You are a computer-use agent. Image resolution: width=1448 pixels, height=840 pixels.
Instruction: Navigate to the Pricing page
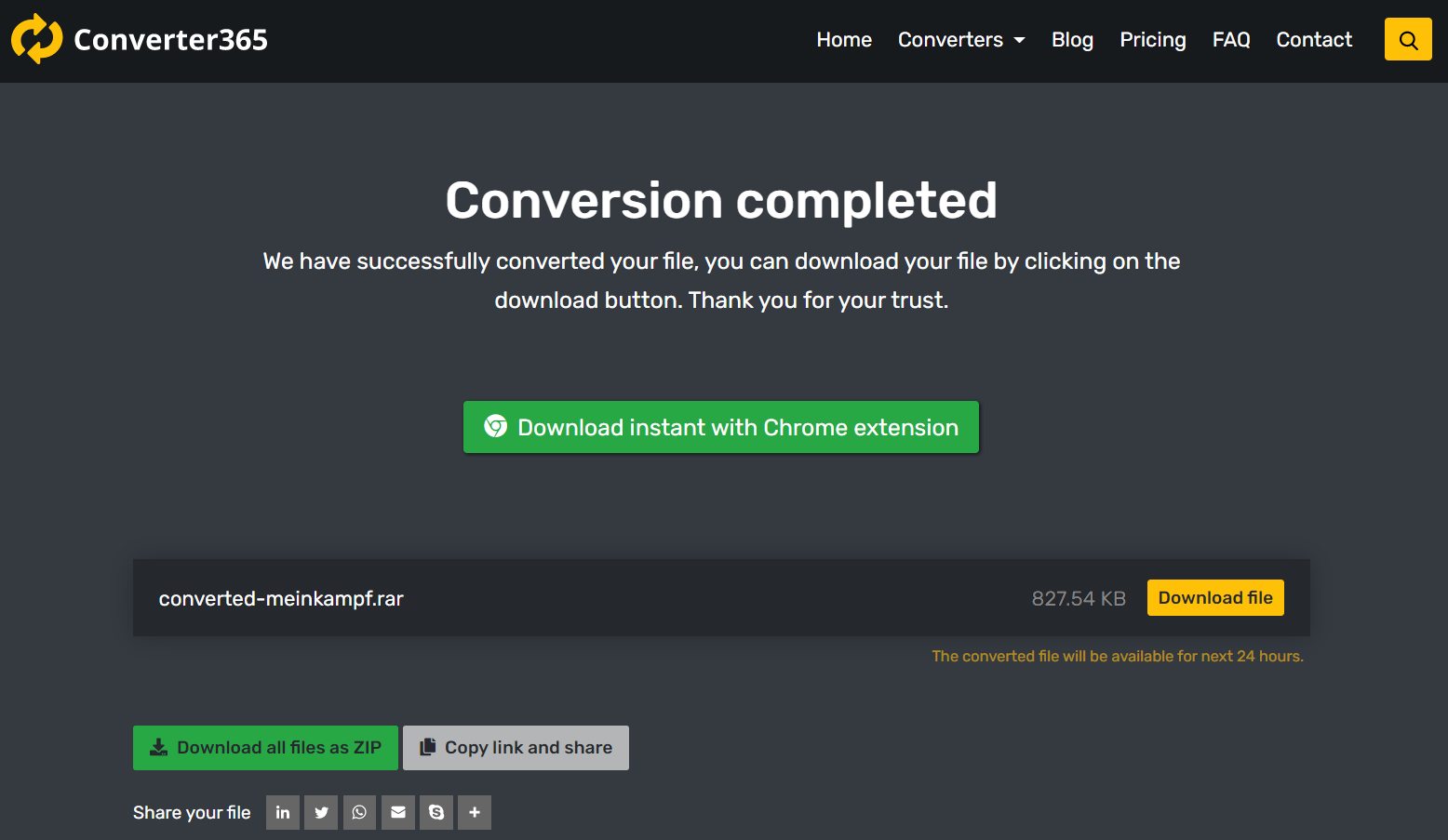(1153, 39)
